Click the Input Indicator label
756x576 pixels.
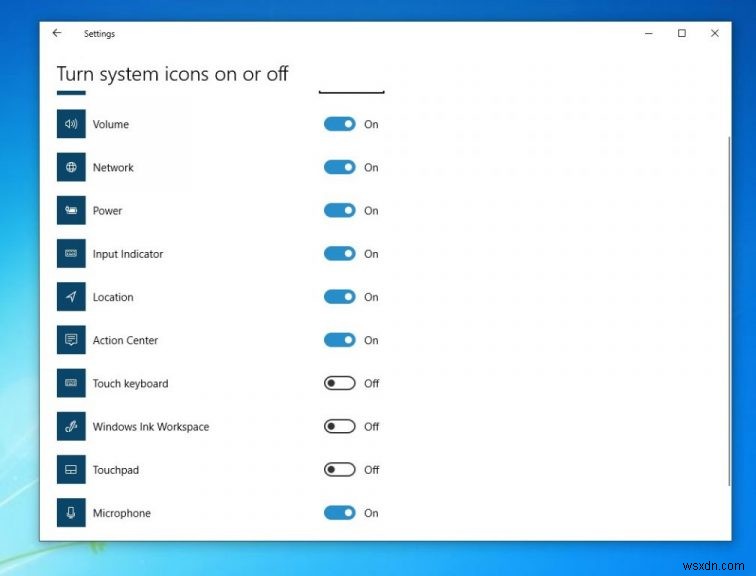coord(128,254)
